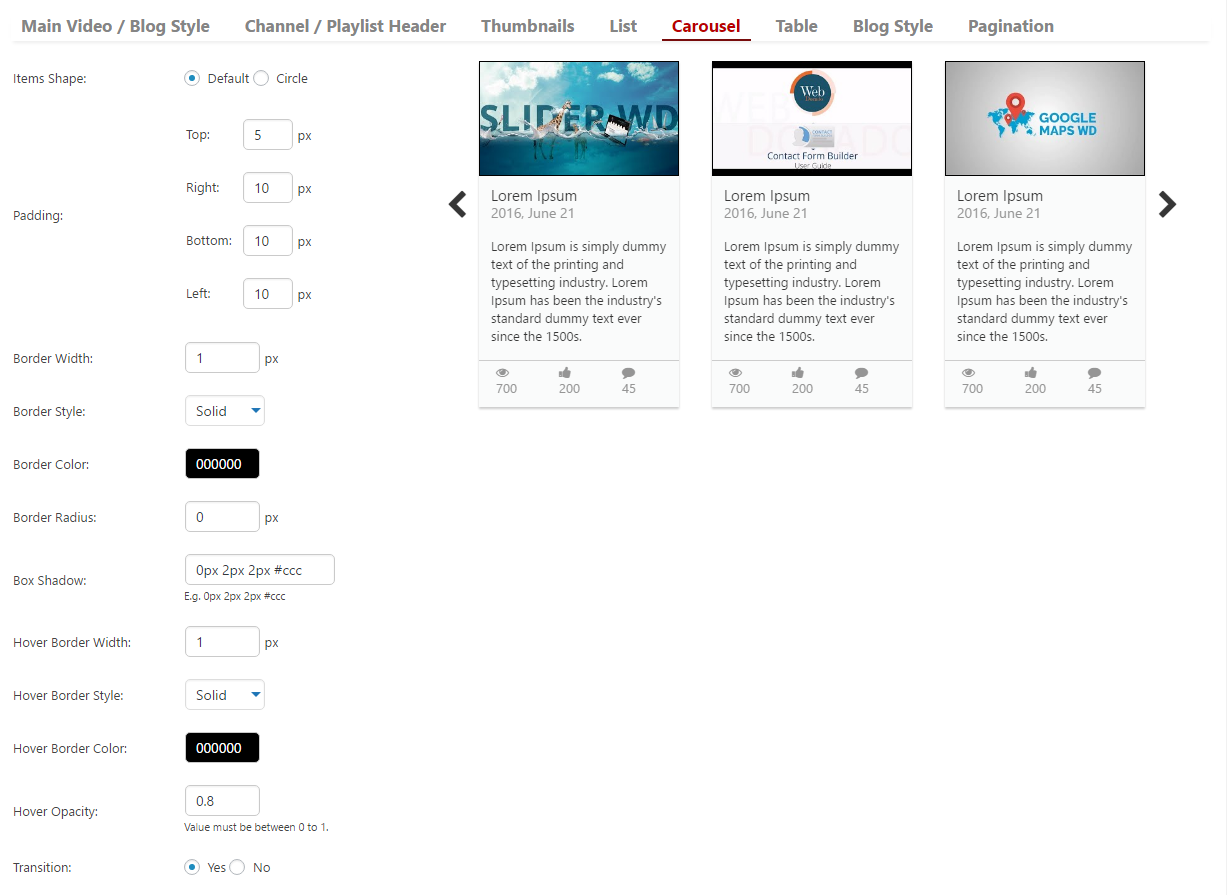Select Default items shape option
Screen dimensions: 1227x895
click(x=192, y=78)
